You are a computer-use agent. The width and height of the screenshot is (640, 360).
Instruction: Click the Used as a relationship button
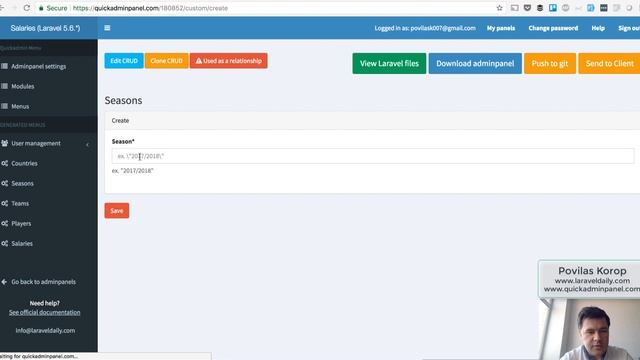pos(229,61)
